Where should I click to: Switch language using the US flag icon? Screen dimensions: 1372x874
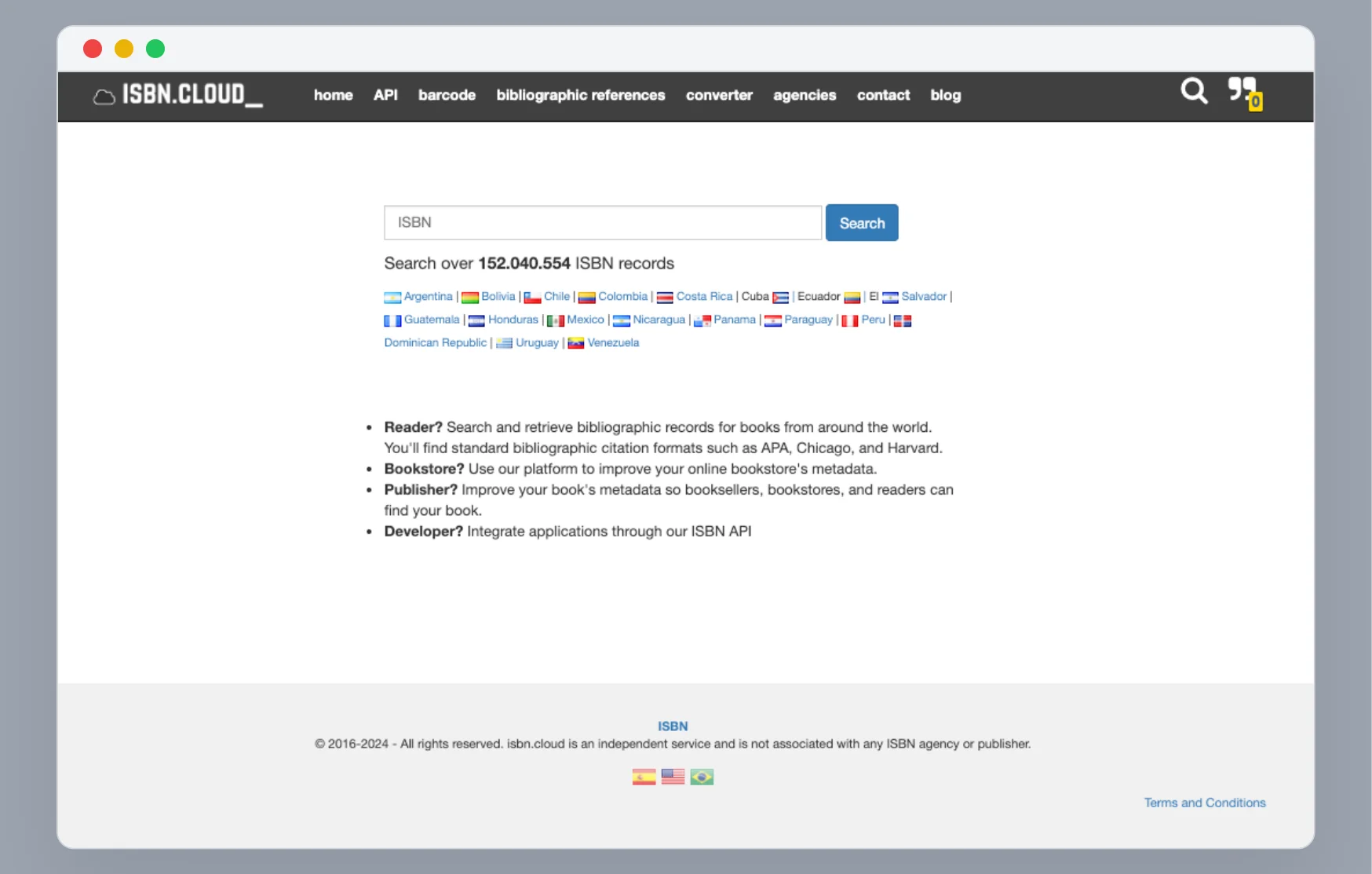673,777
